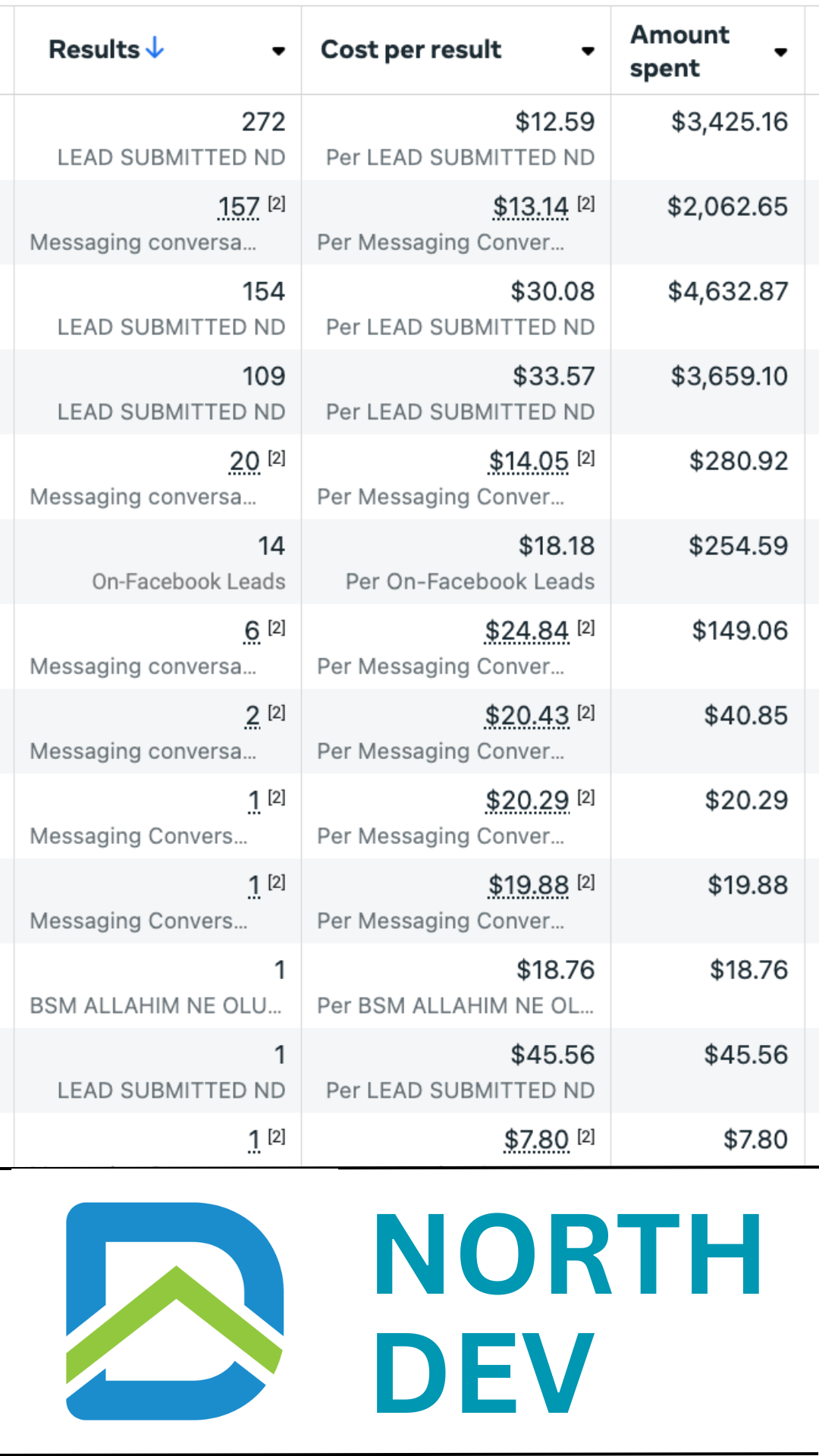Click the Results column header

coord(94,50)
